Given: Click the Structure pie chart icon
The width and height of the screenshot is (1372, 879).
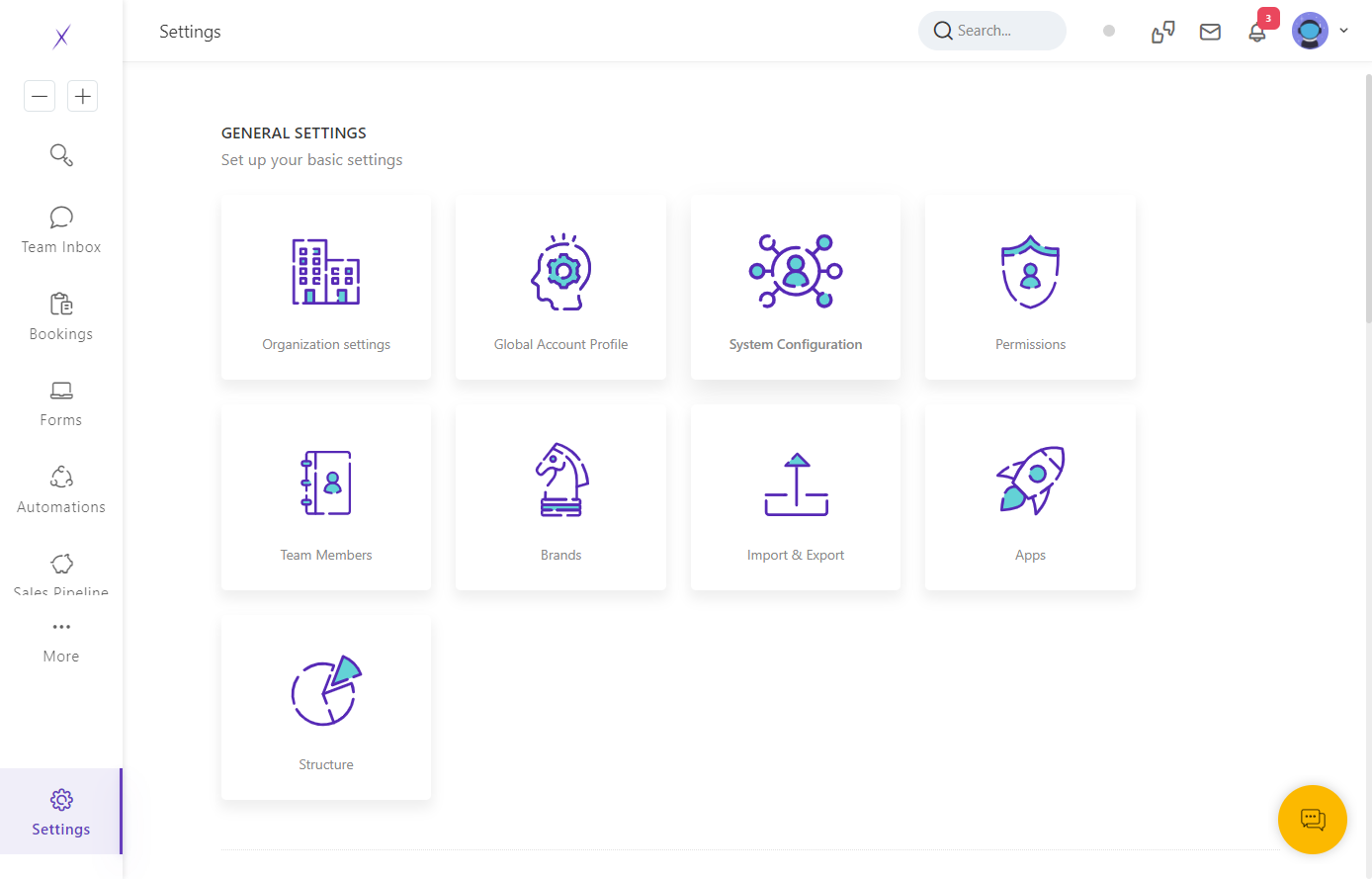Looking at the screenshot, I should point(326,690).
